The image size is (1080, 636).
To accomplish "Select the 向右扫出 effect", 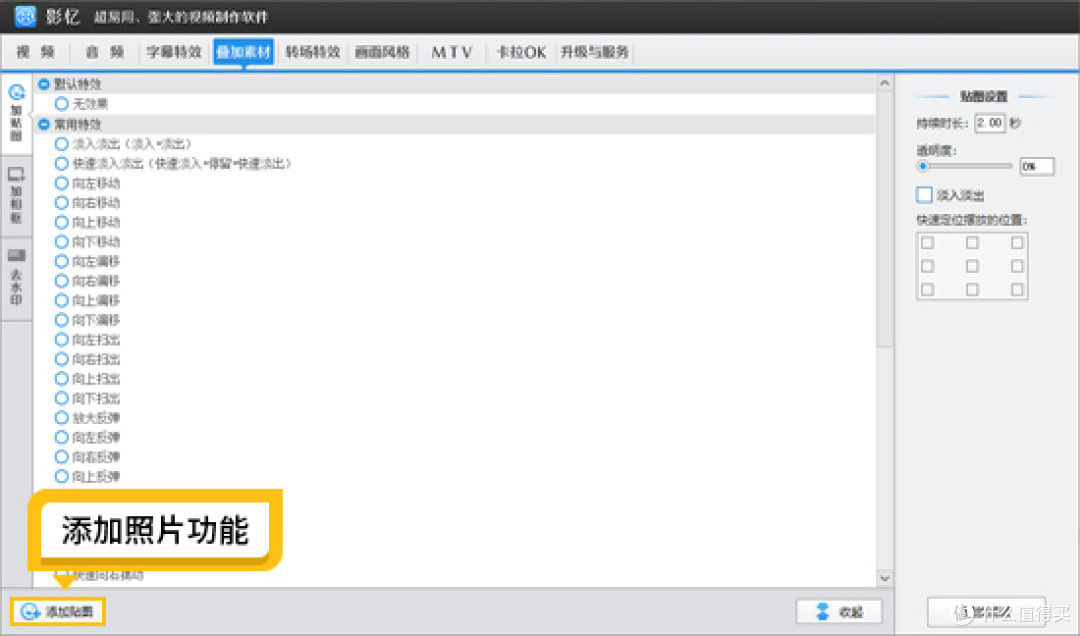I will (x=61, y=359).
